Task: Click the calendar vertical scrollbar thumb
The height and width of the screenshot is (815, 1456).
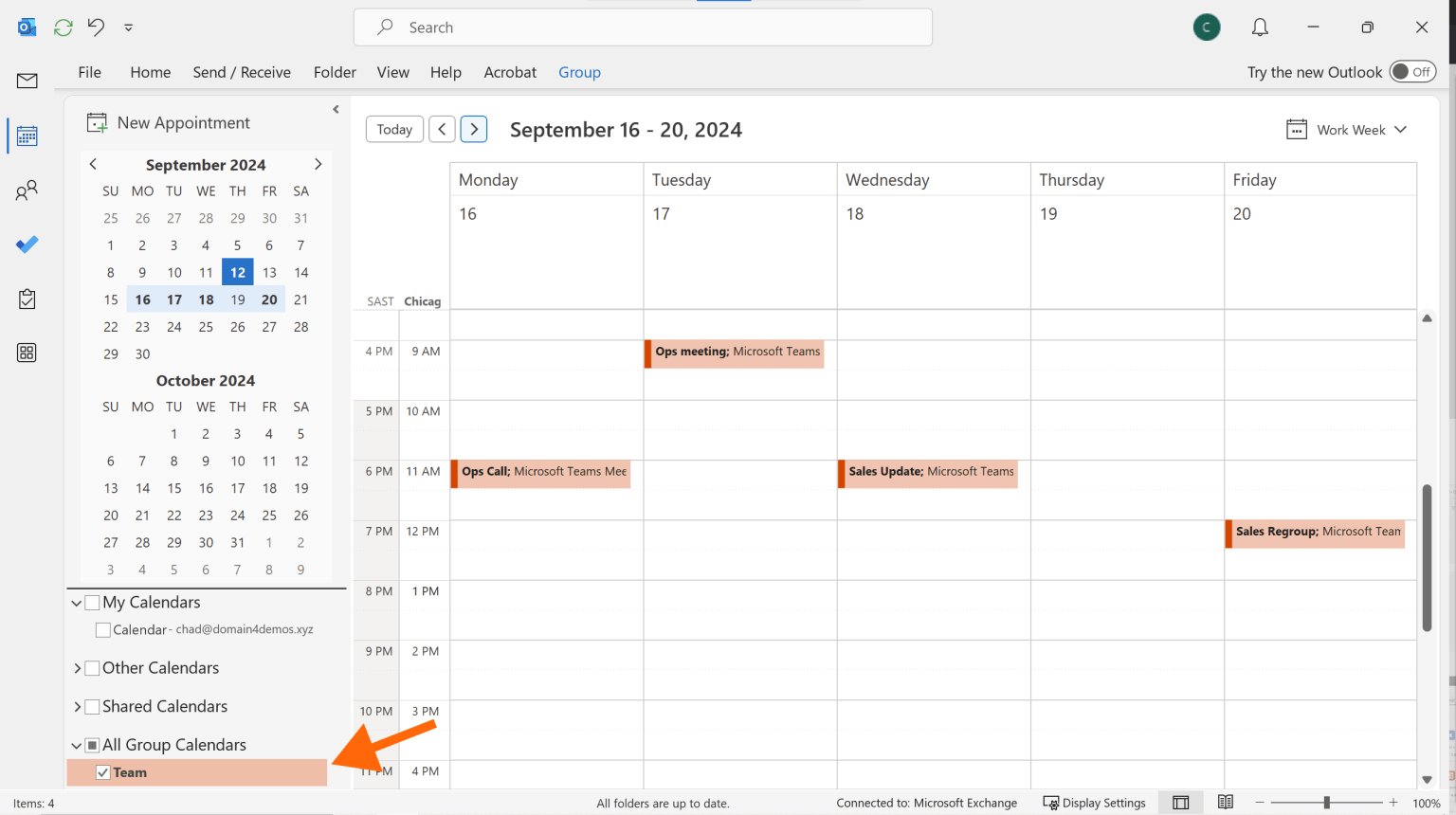Action: [1427, 557]
